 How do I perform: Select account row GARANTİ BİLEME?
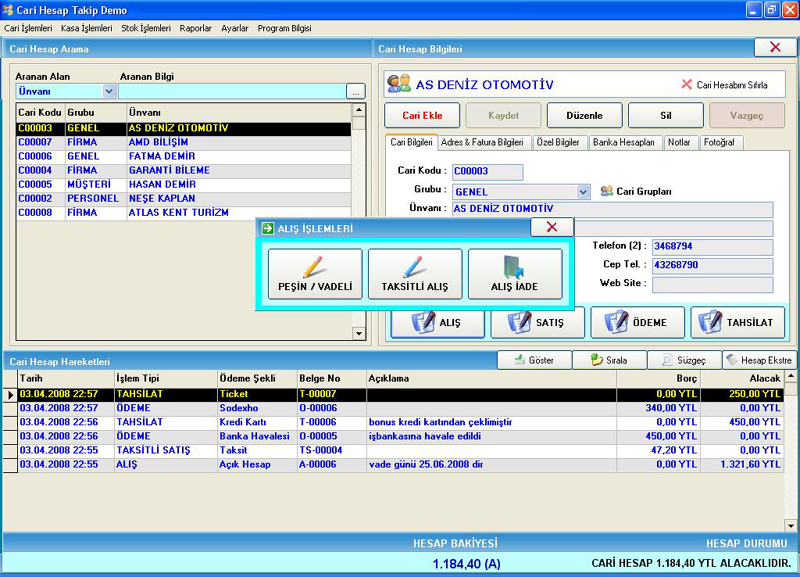coord(184,170)
